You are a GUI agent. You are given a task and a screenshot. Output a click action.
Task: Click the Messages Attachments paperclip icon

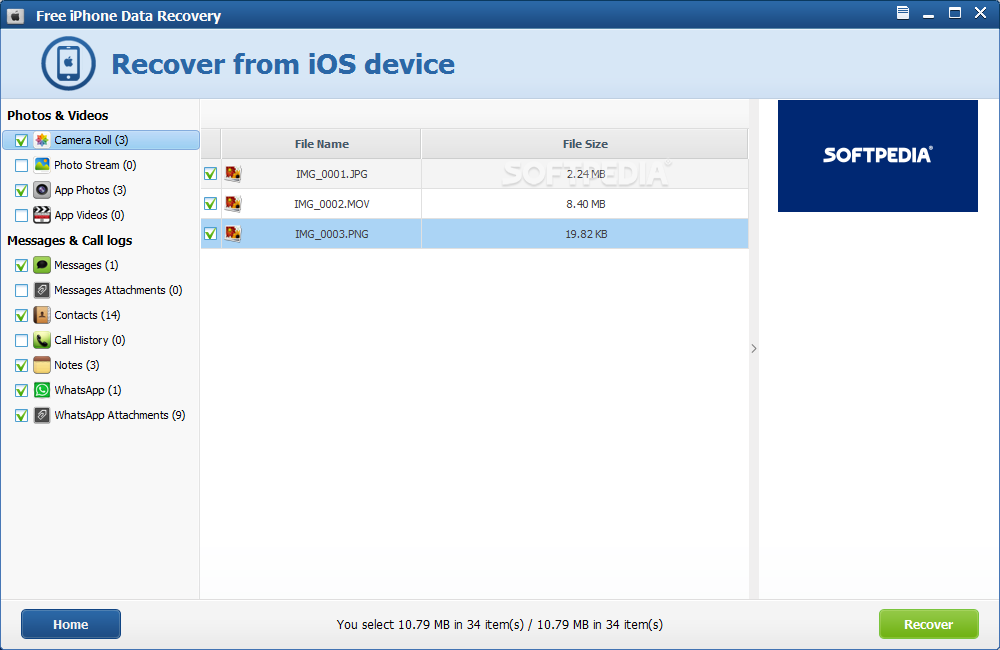coord(42,290)
